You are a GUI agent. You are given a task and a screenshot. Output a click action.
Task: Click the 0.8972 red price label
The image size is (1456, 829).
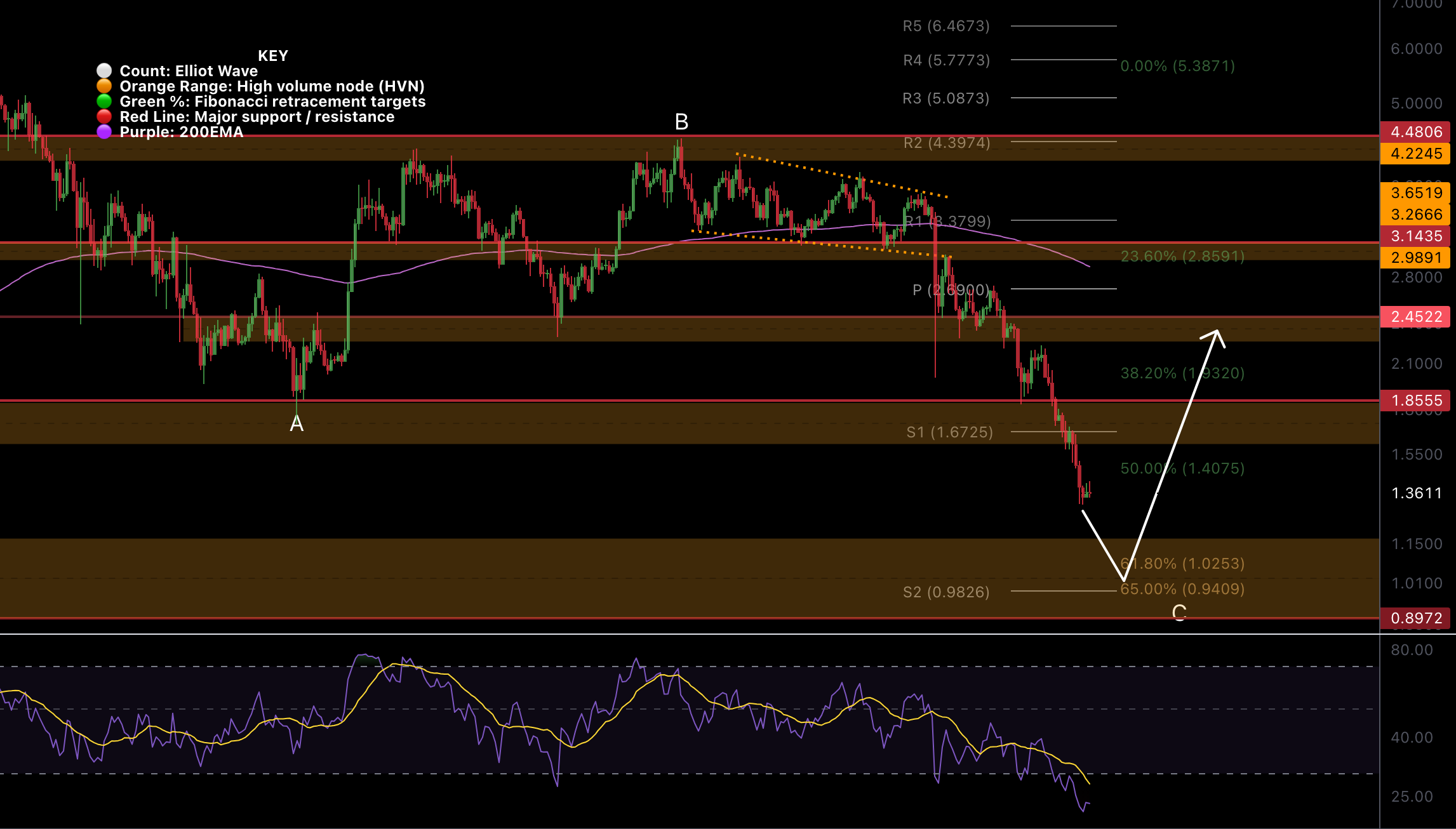click(x=1415, y=618)
